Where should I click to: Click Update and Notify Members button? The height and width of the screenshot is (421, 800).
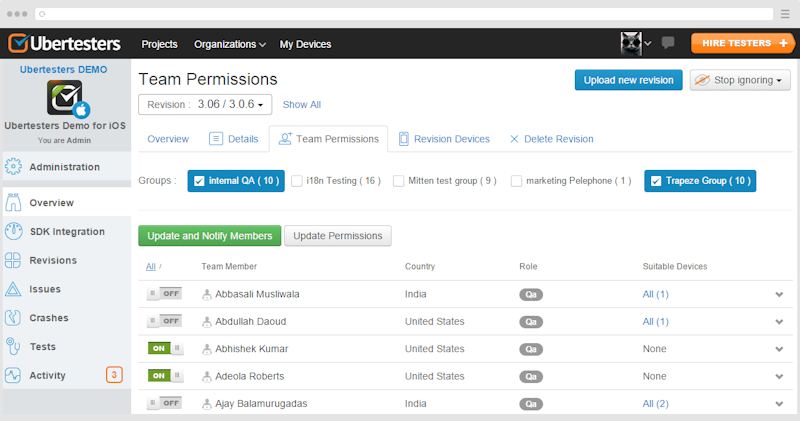tap(209, 236)
